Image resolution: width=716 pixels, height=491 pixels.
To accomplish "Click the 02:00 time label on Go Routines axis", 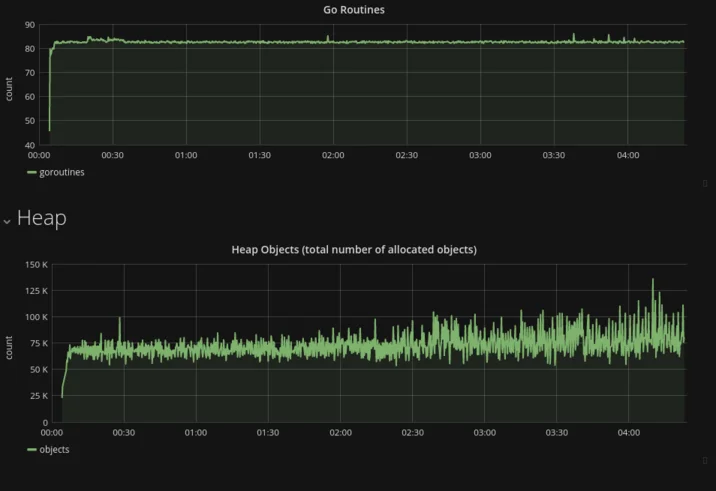I will 333,155.
